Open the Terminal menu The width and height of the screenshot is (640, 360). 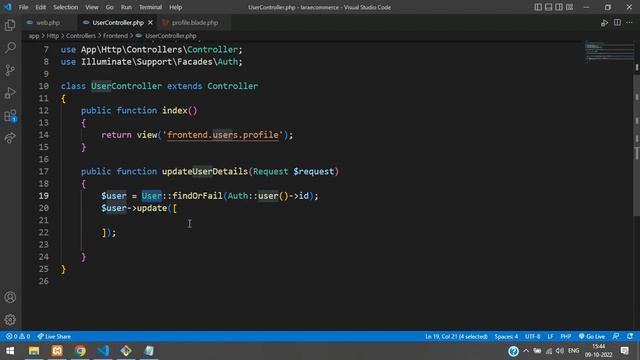(x=150, y=7)
